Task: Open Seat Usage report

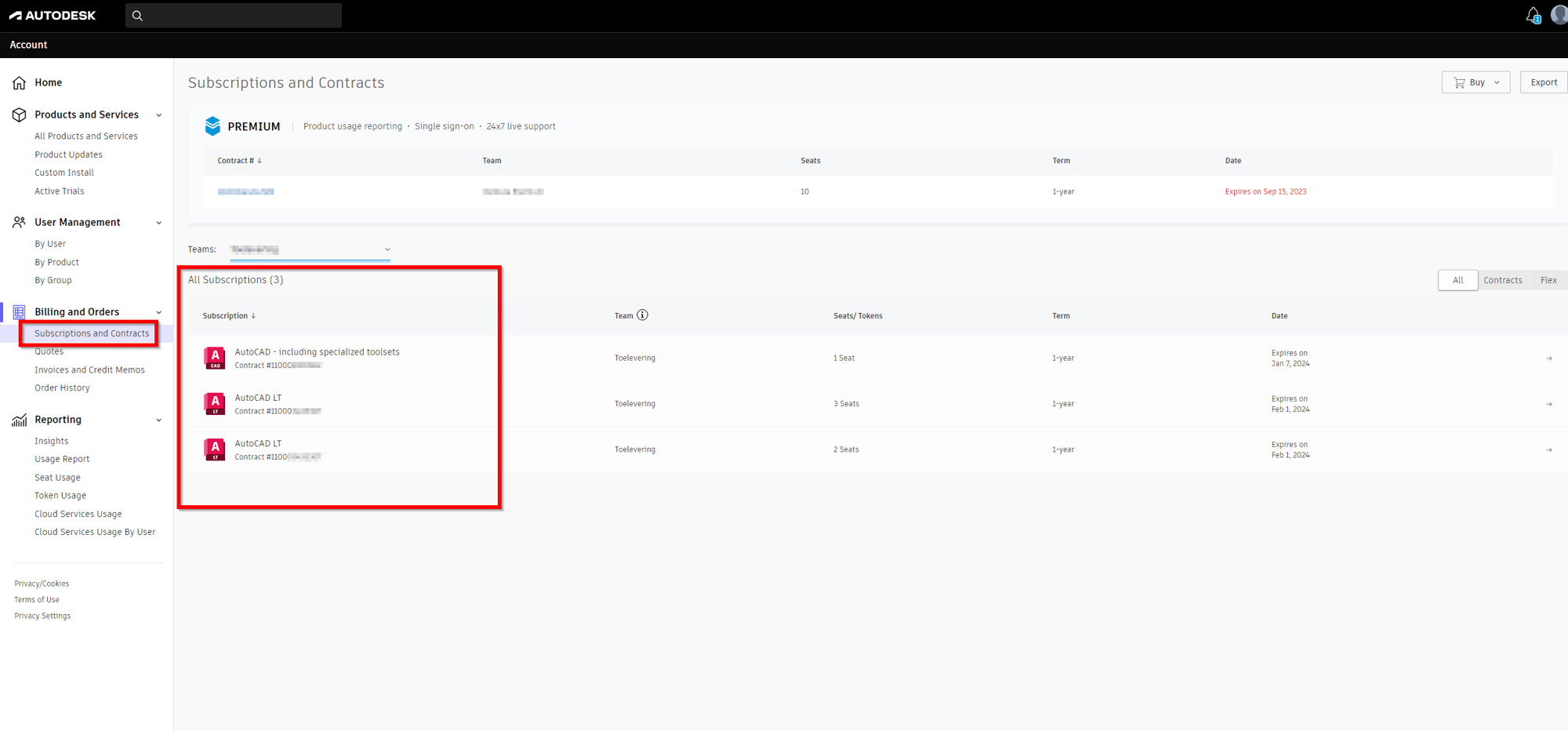Action: [x=57, y=478]
